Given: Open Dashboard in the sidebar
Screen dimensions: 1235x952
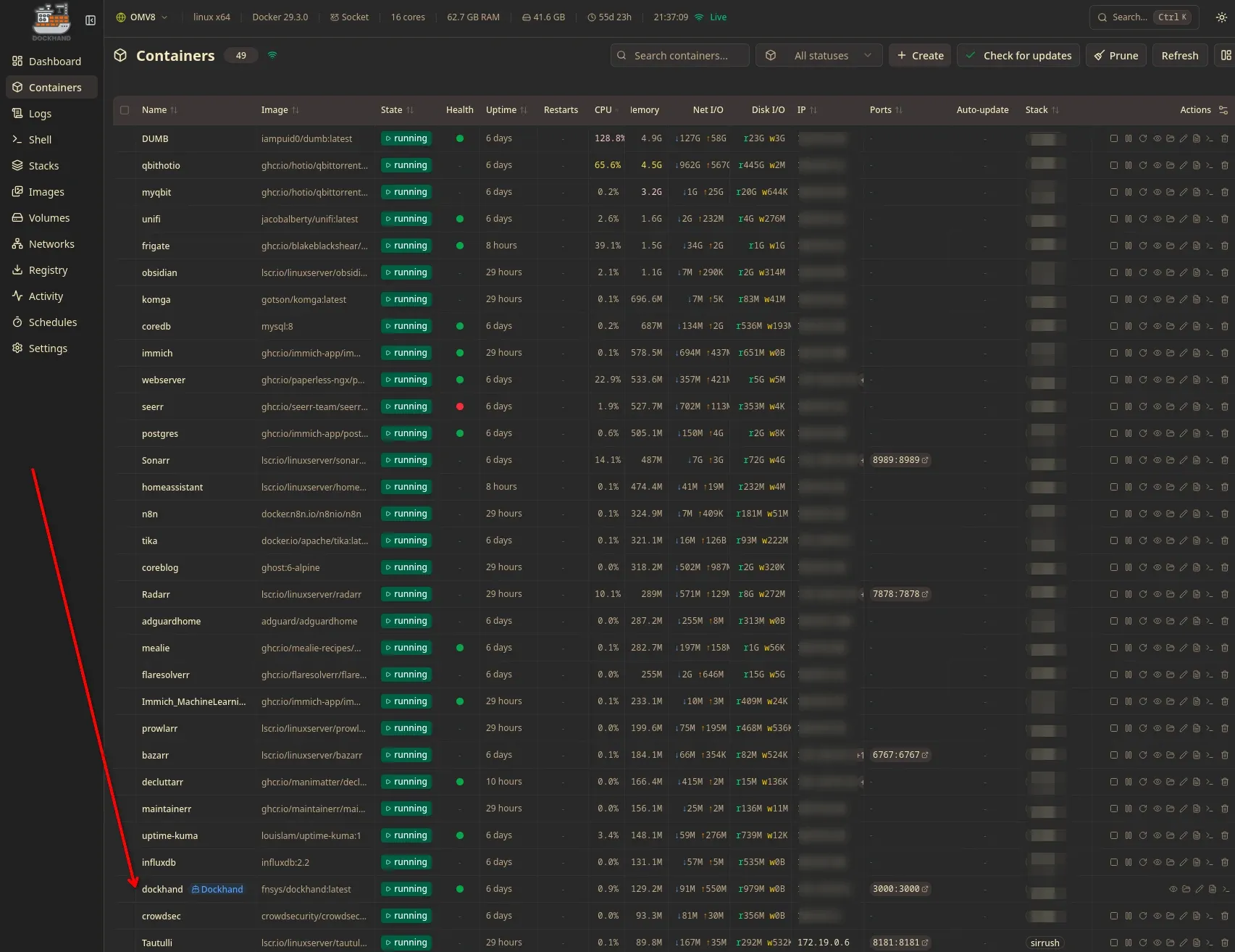Looking at the screenshot, I should (x=51, y=62).
